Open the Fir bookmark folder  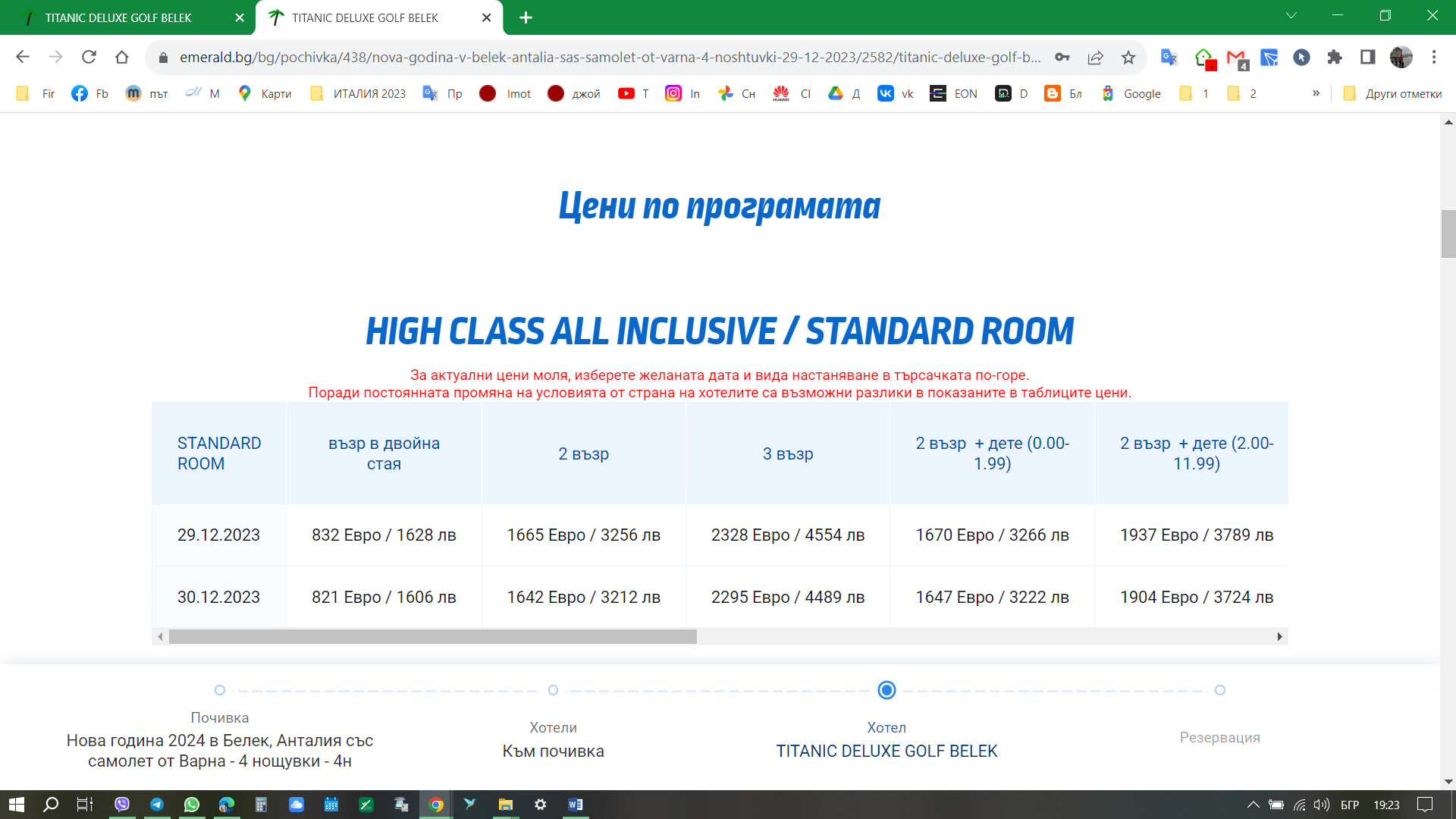coord(36,93)
